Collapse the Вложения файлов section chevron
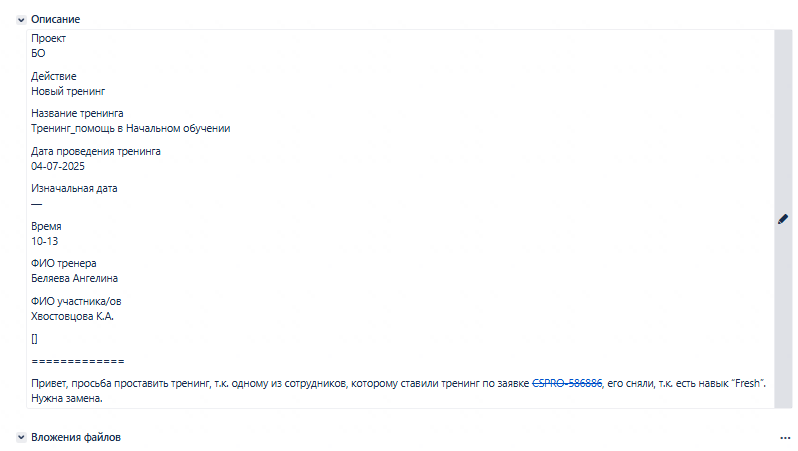 tap(21, 437)
